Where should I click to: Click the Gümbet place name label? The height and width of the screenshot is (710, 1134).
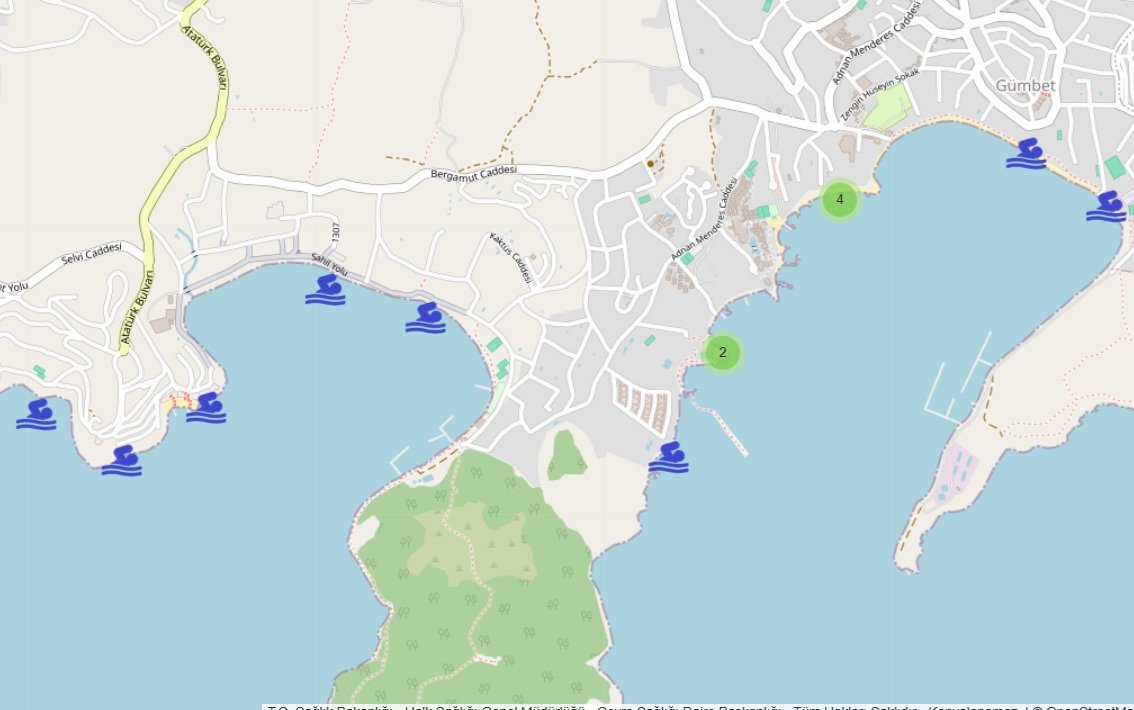coord(1025,86)
